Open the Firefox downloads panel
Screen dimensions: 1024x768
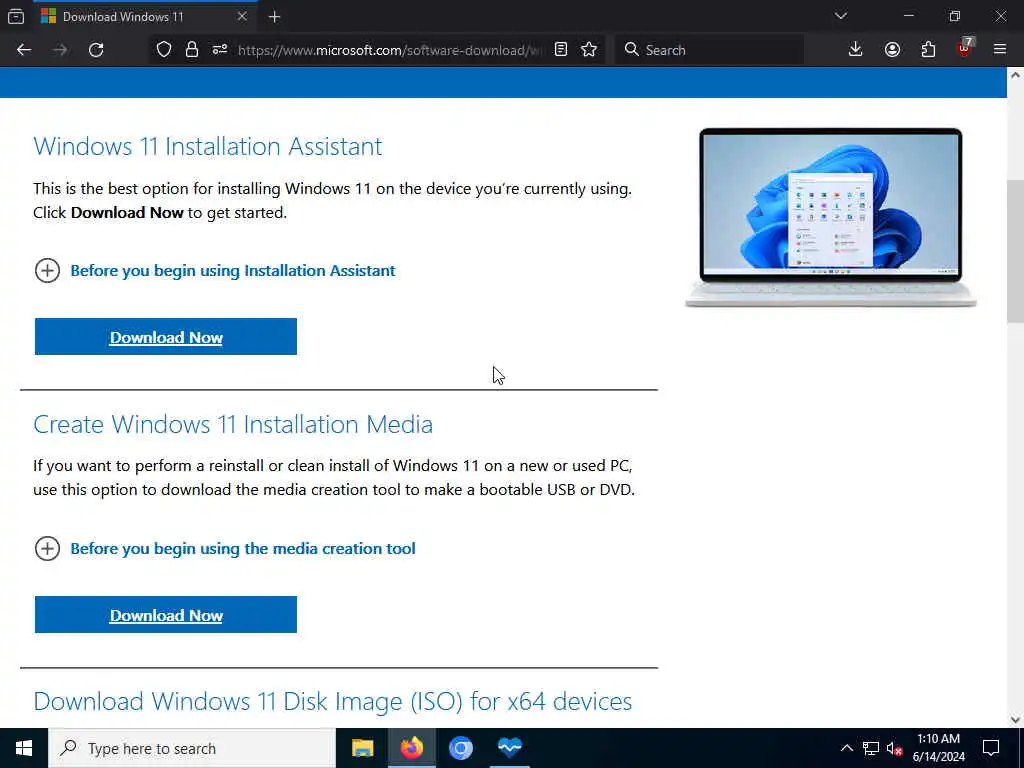(x=856, y=50)
